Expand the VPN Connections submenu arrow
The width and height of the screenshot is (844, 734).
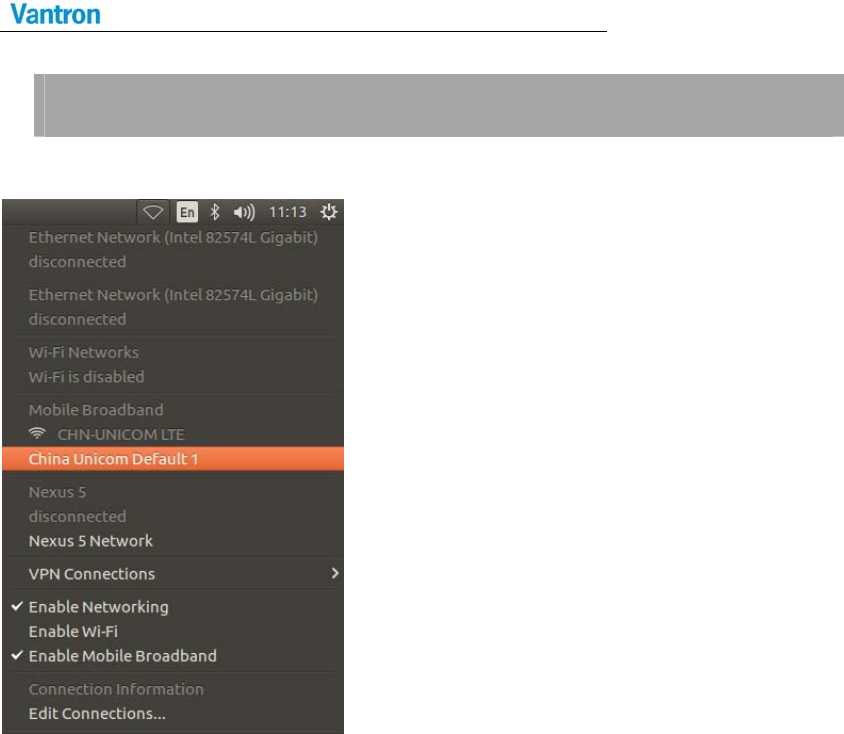[x=335, y=573]
